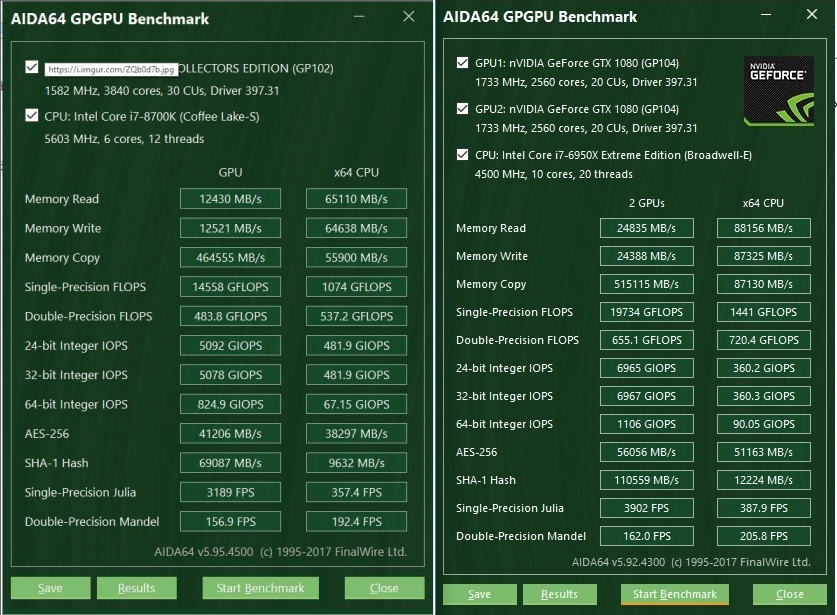Screen dimensions: 837x615
Task: Click the 483.8 GFLOPS double-precision result
Action: pos(231,316)
